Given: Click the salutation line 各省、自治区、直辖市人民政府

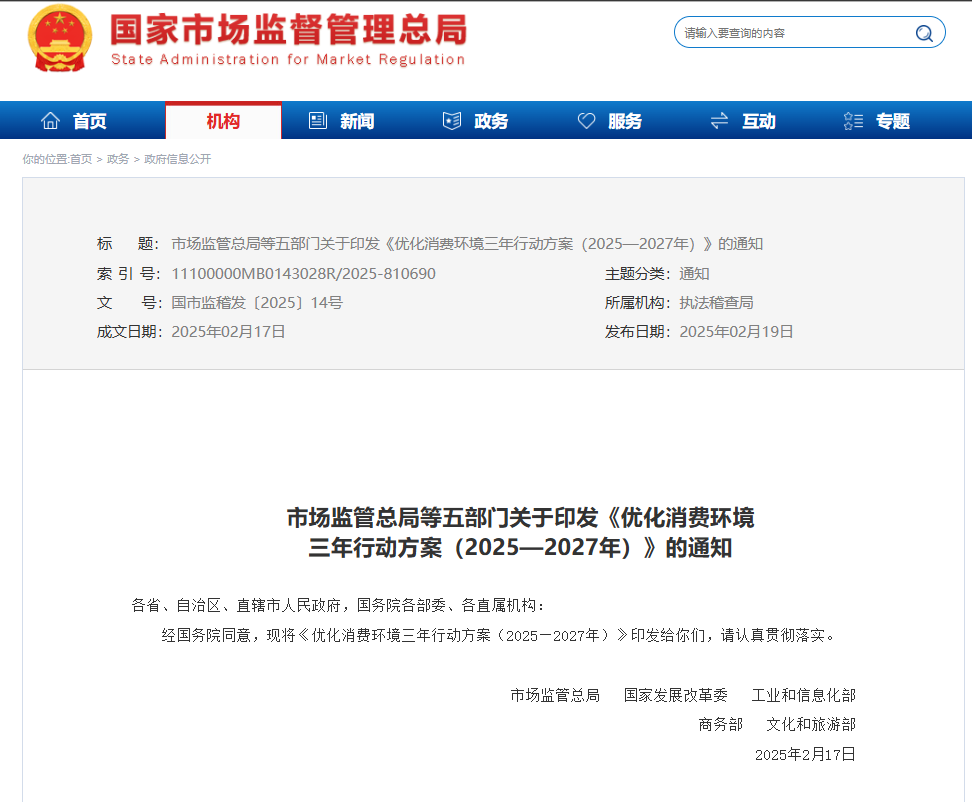Looking at the screenshot, I should (338, 606).
